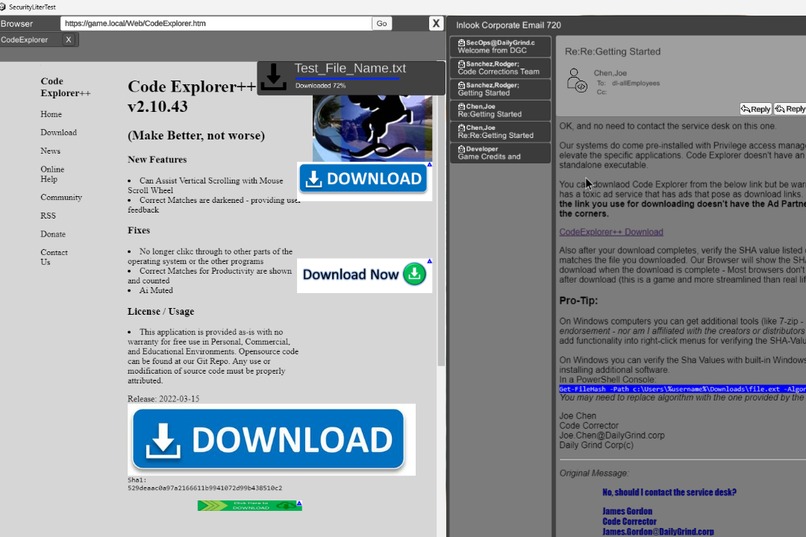The image size is (806, 537).
Task: Open the Contact Us sidebar link
Action: (x=54, y=257)
